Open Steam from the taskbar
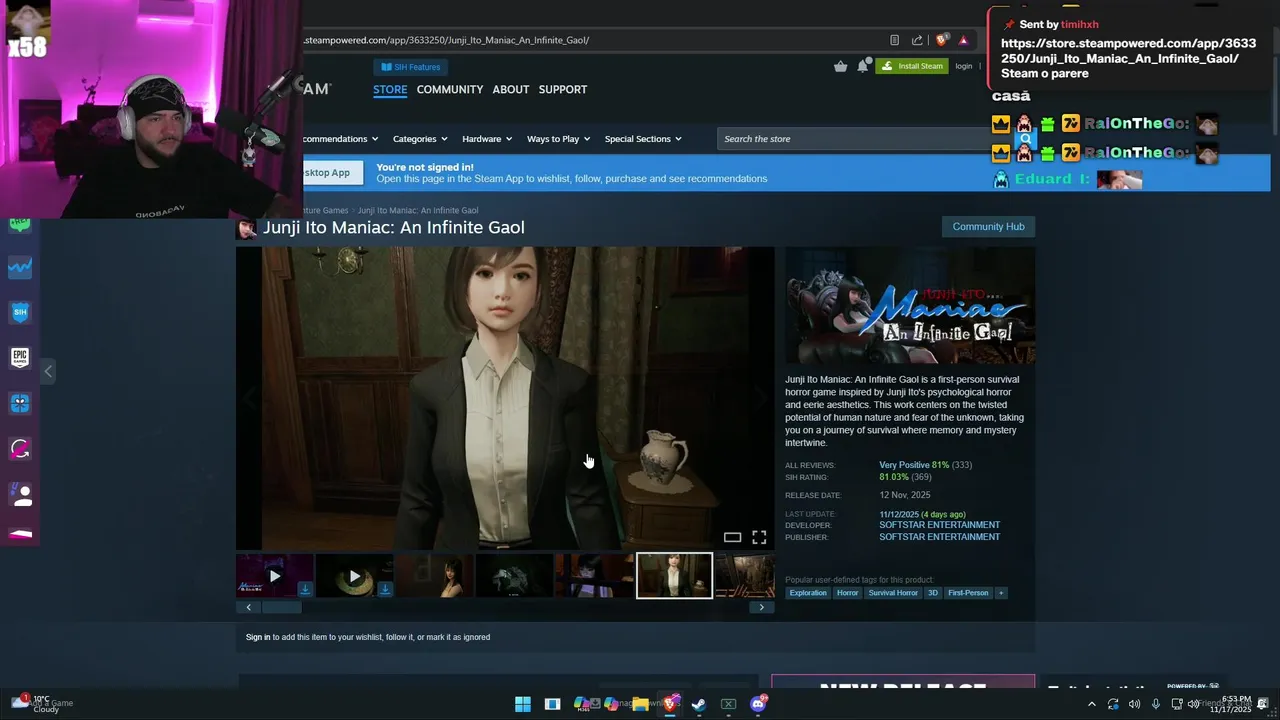This screenshot has width=1280, height=720. (x=699, y=704)
